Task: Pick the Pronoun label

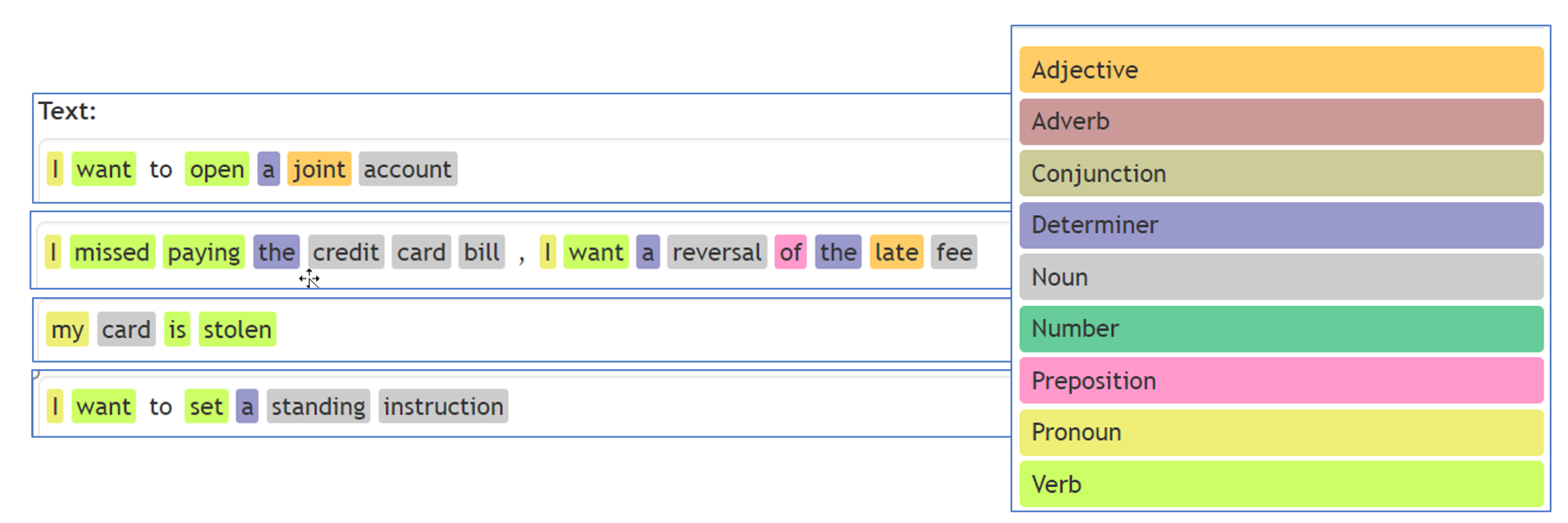Action: 1281,432
